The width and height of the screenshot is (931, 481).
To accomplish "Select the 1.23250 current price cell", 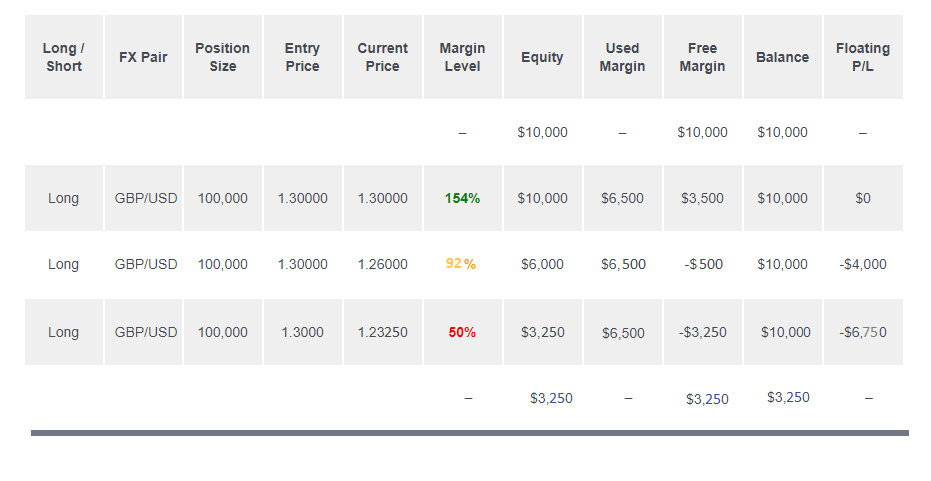I will click(383, 332).
